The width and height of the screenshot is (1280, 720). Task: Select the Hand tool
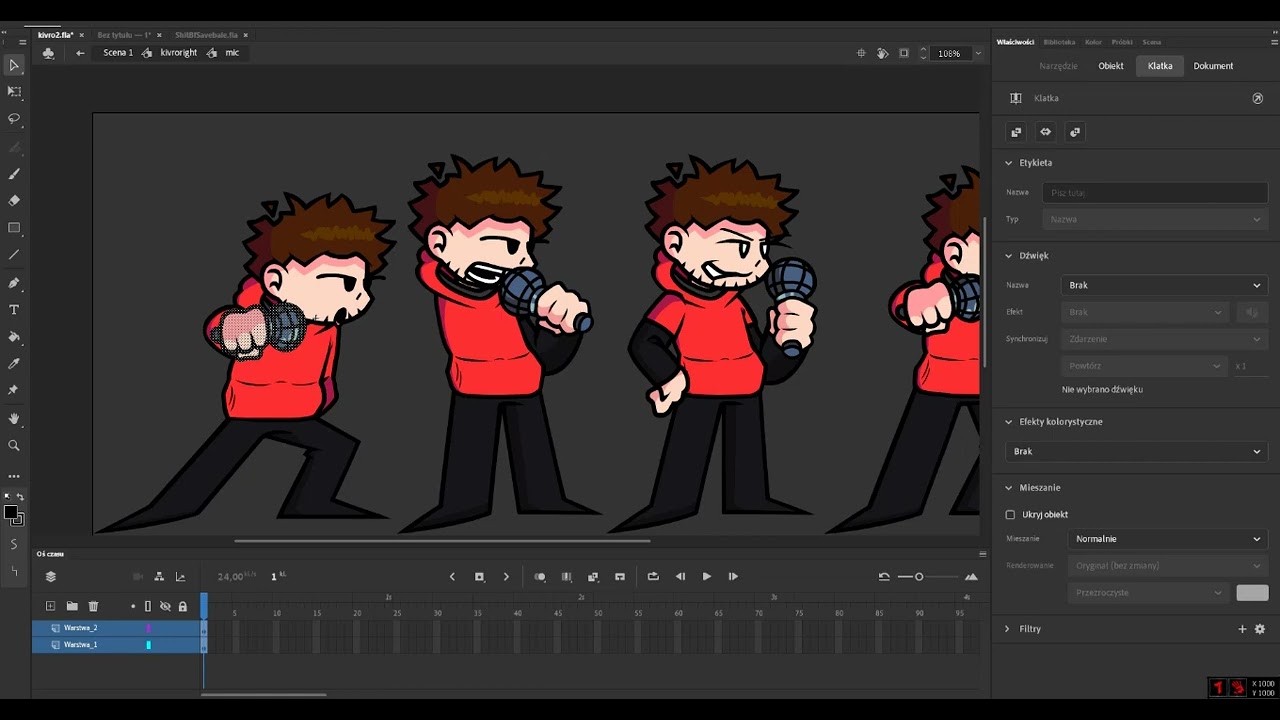coord(14,419)
